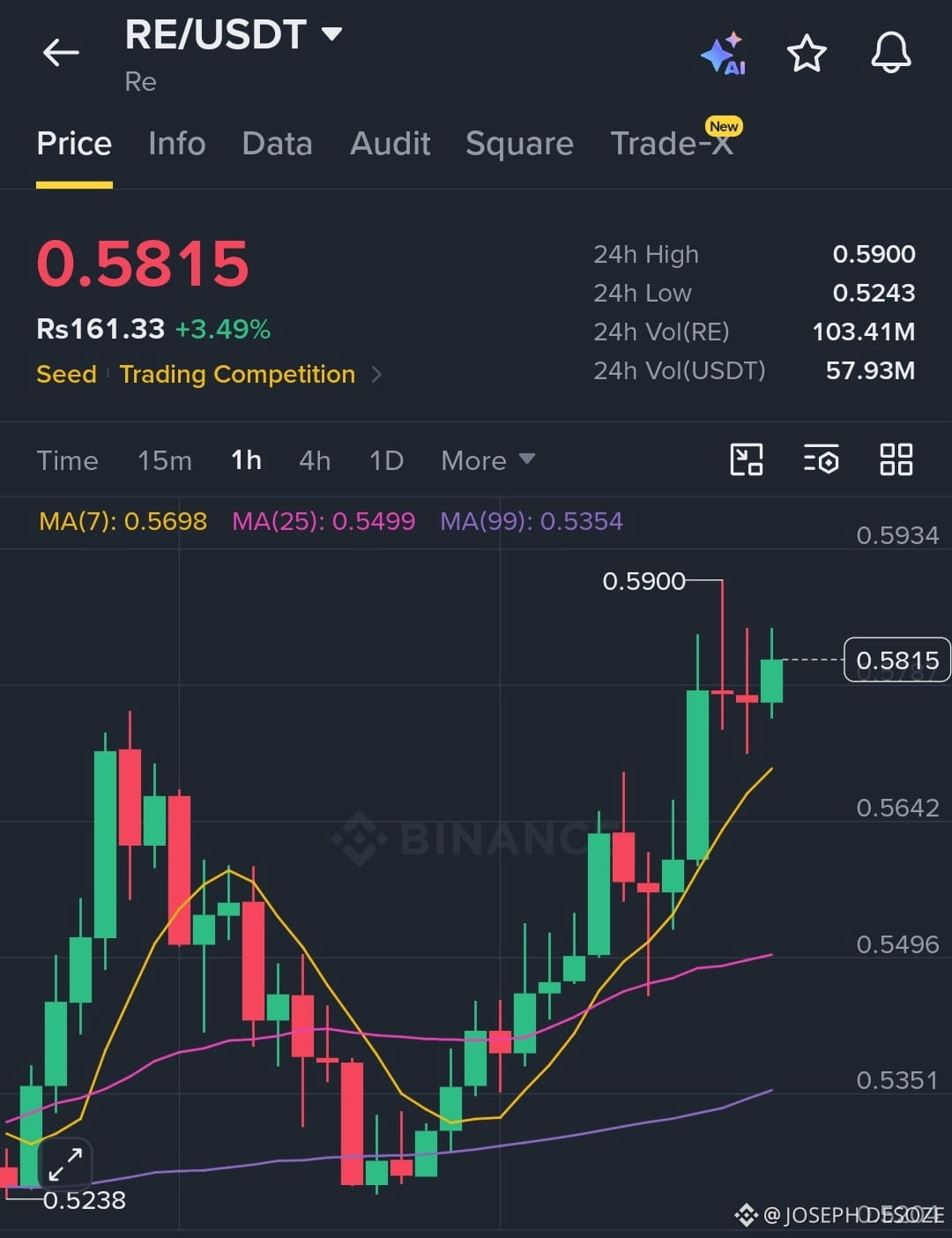The height and width of the screenshot is (1238, 952).
Task: Tap the 0.5351 price axis label
Action: 897,1080
